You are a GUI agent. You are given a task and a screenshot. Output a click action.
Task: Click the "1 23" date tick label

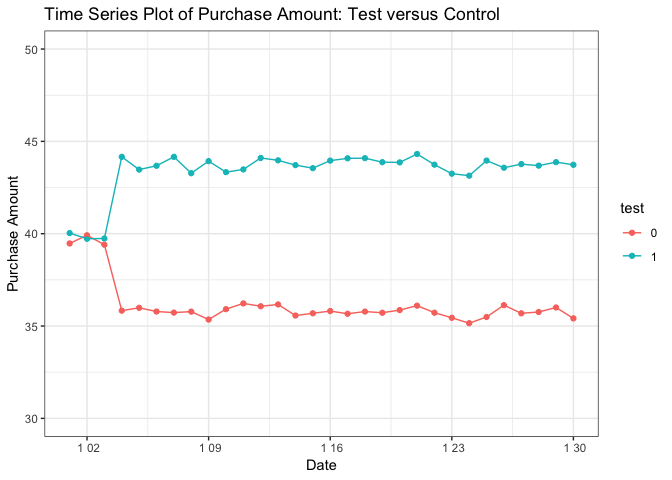click(451, 449)
